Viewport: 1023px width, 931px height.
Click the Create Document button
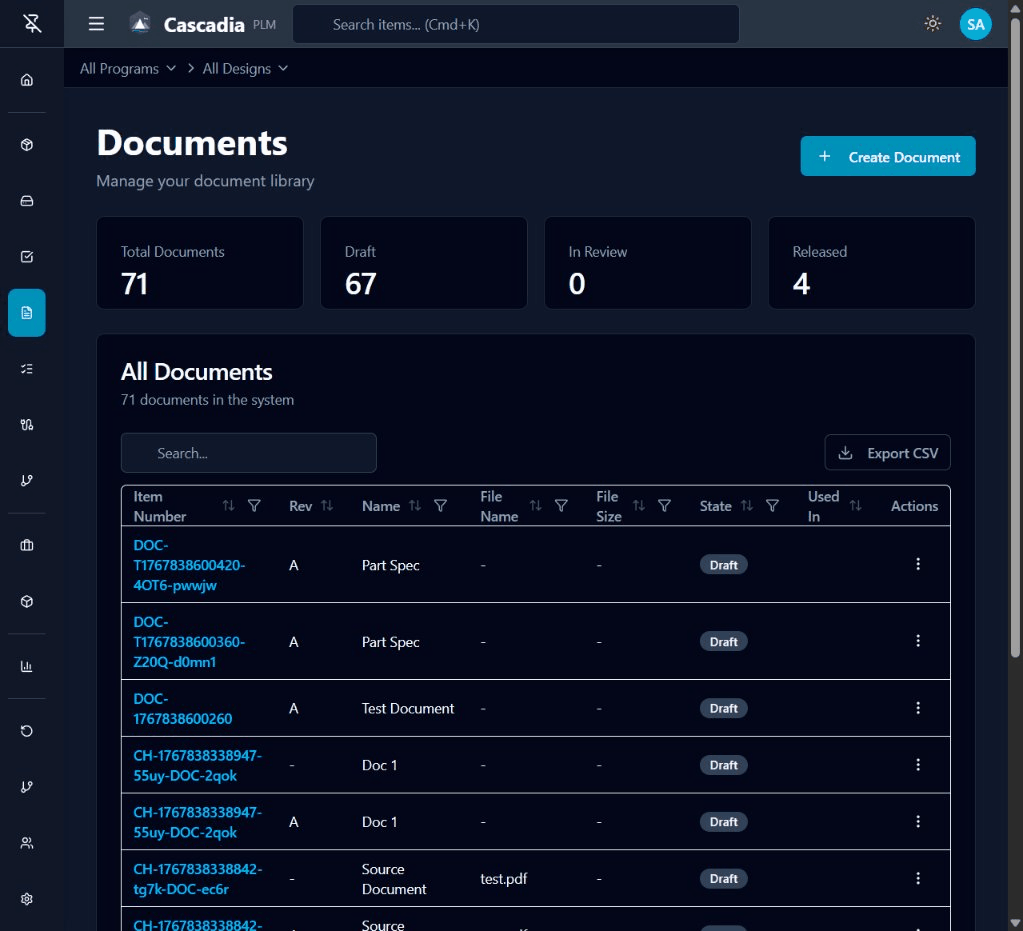click(x=886, y=156)
